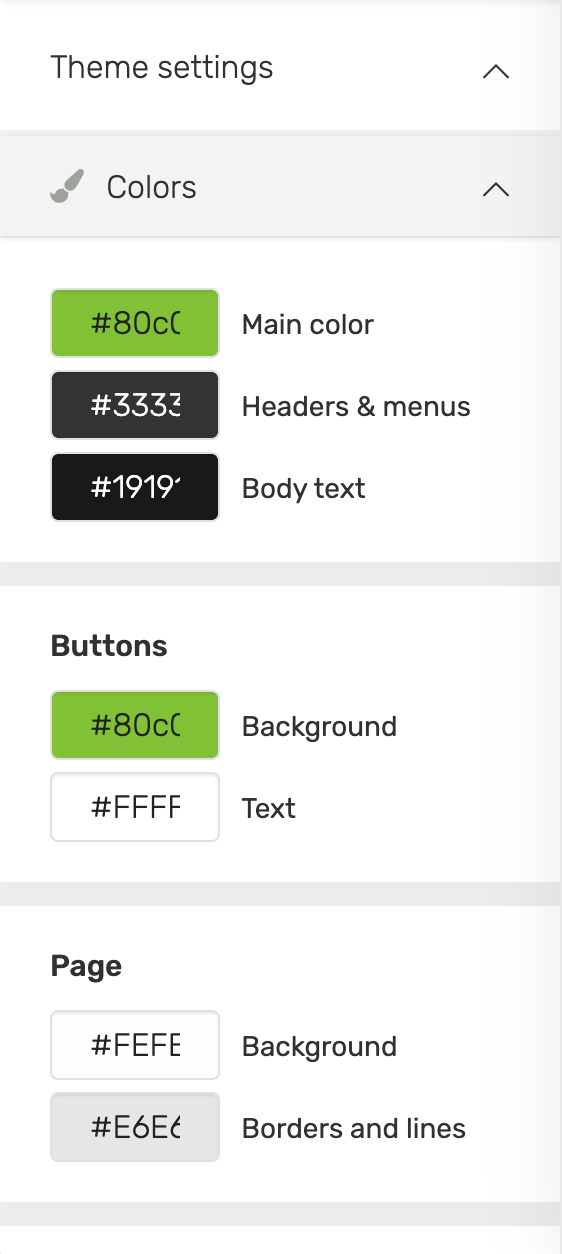Open the Page Background color swatch
The width and height of the screenshot is (562, 1254).
pos(135,1046)
